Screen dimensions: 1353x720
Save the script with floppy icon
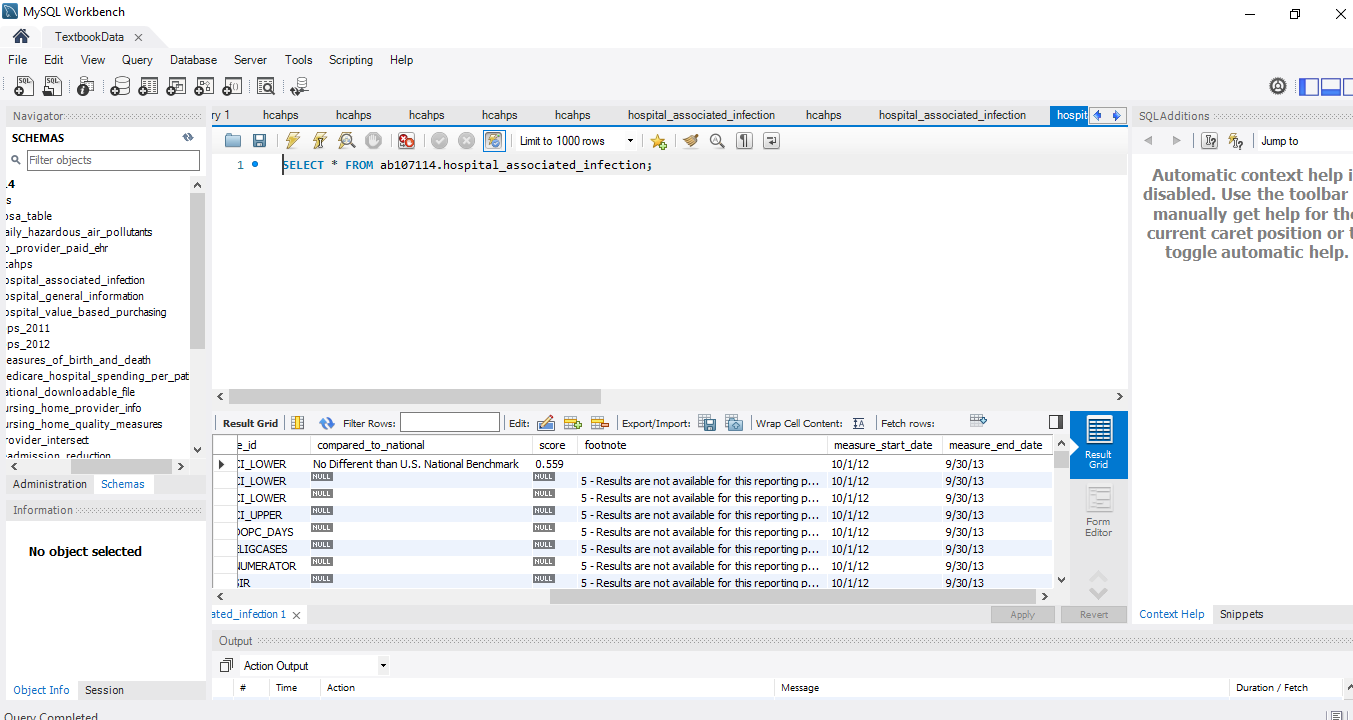[x=259, y=141]
